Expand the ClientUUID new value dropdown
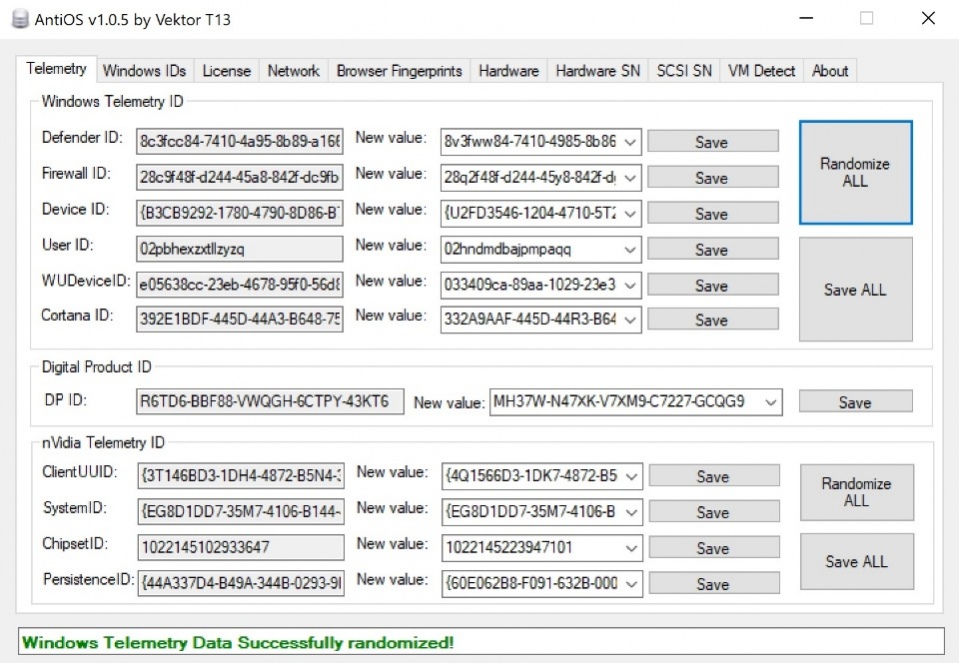The height and width of the screenshot is (663, 959). pyautogui.click(x=632, y=476)
